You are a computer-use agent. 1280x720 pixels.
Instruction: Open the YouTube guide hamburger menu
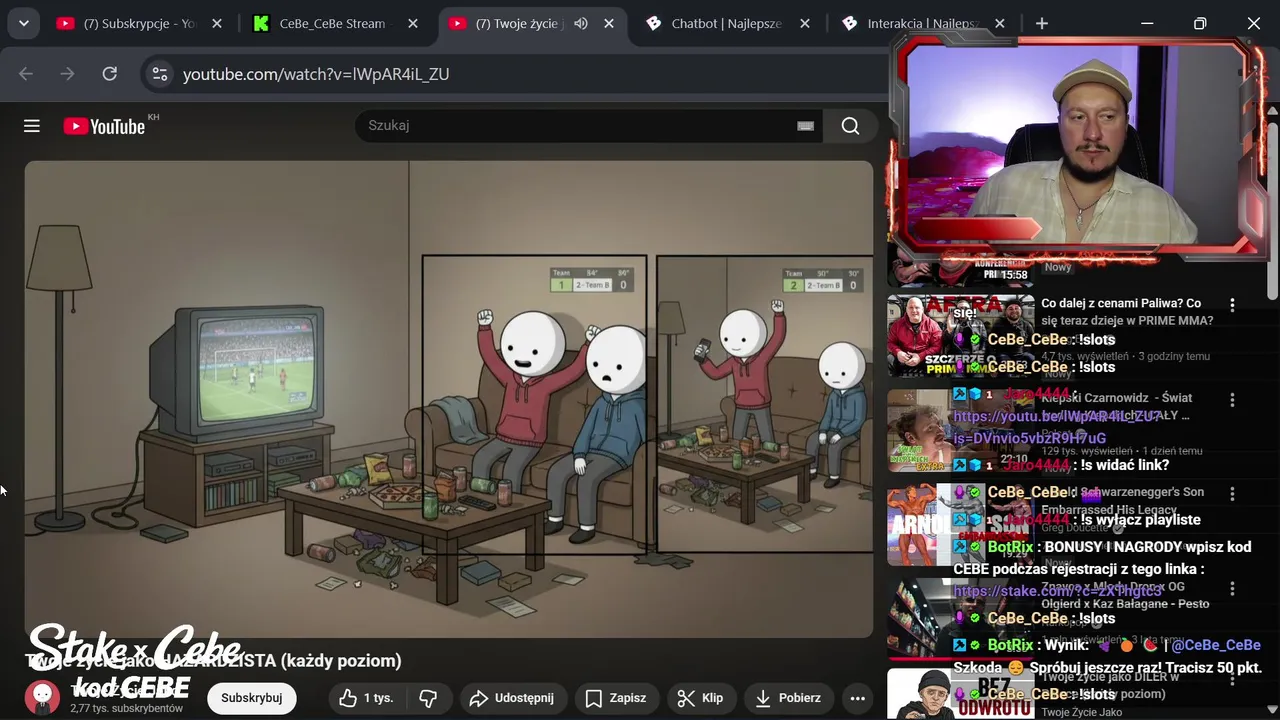(x=32, y=126)
